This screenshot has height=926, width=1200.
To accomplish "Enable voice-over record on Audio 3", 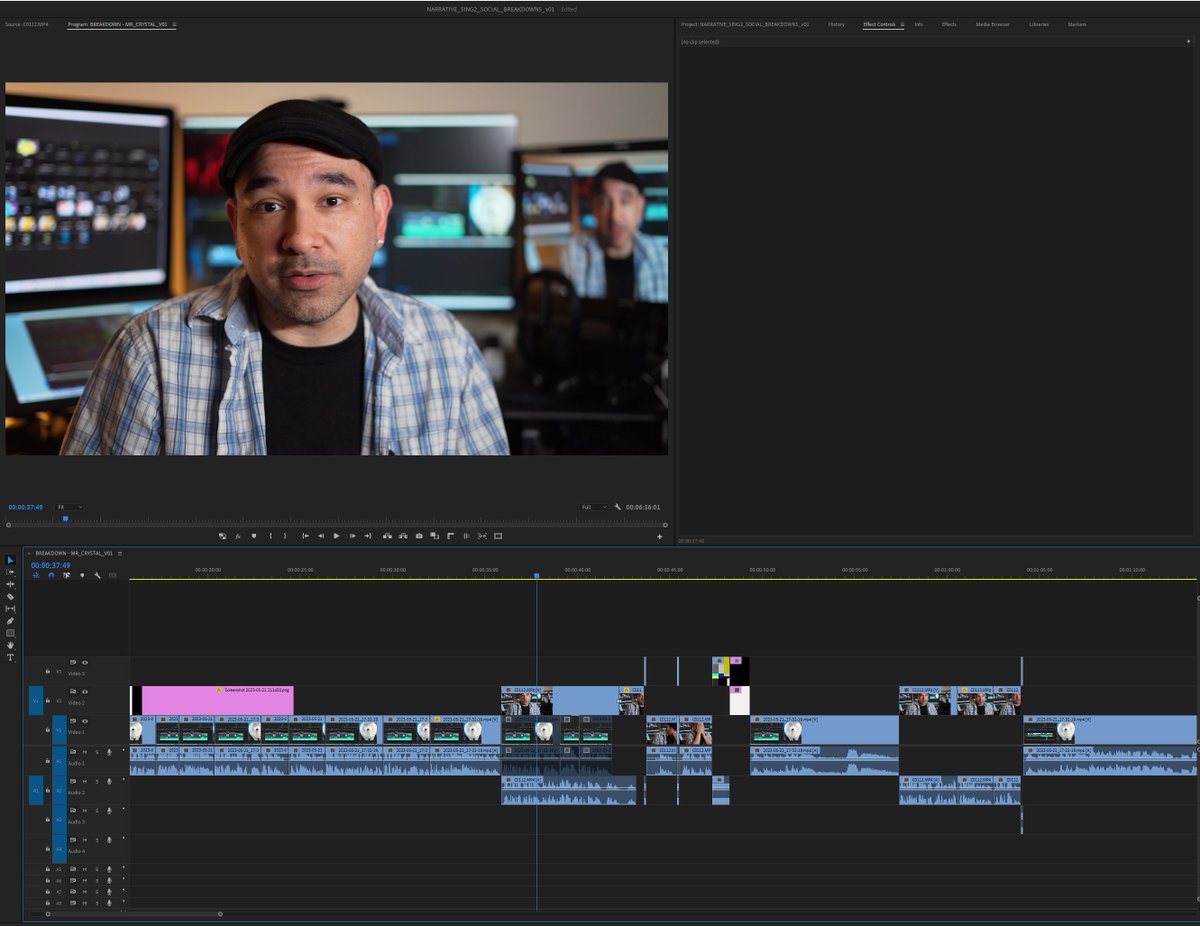I will [109, 811].
